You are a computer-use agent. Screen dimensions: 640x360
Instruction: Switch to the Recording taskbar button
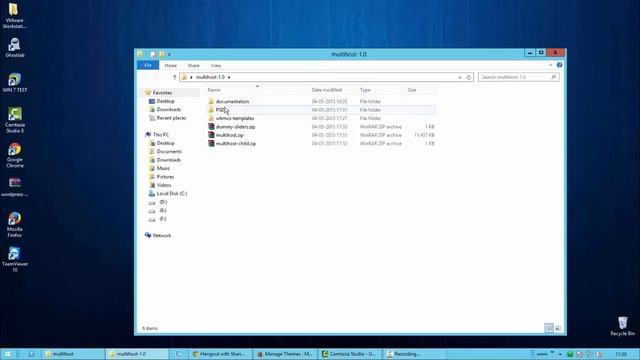point(414,354)
